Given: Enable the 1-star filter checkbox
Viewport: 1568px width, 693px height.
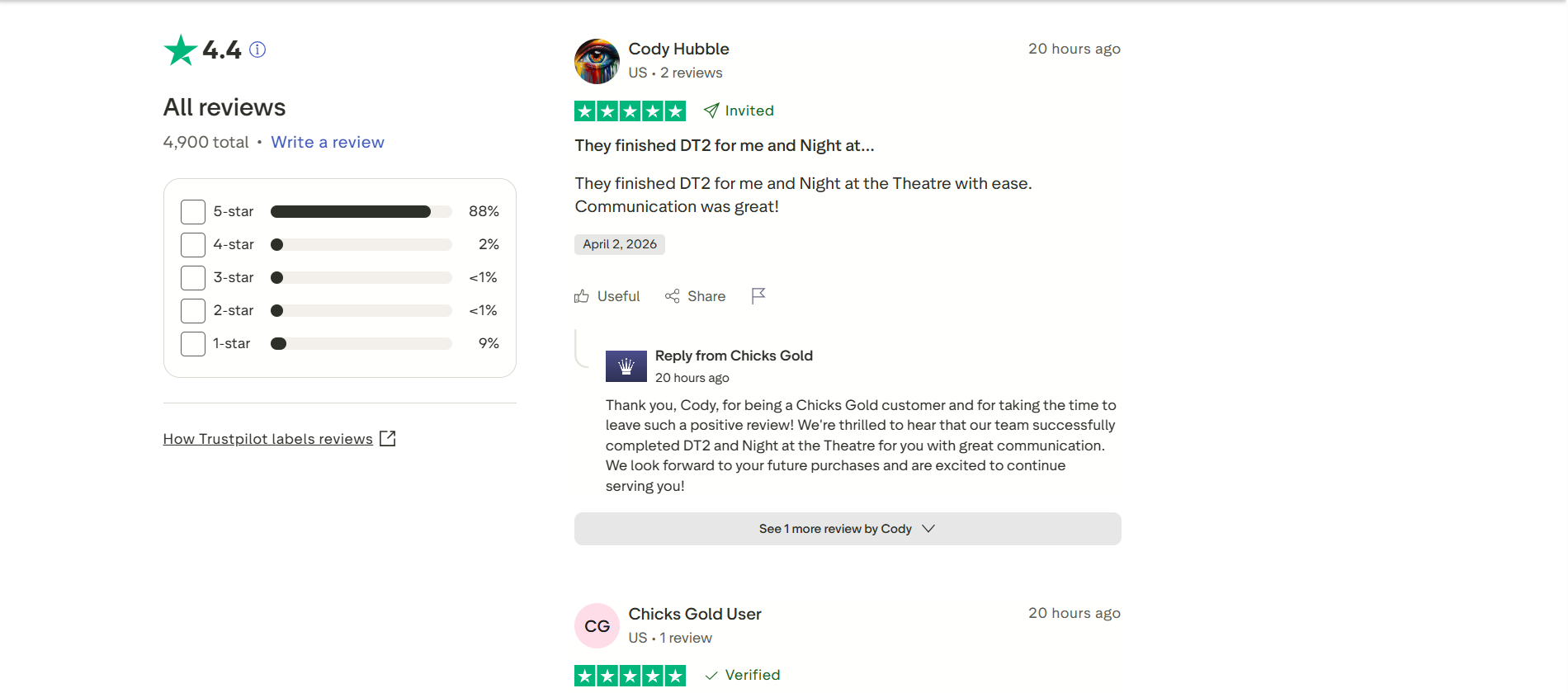Looking at the screenshot, I should (193, 344).
